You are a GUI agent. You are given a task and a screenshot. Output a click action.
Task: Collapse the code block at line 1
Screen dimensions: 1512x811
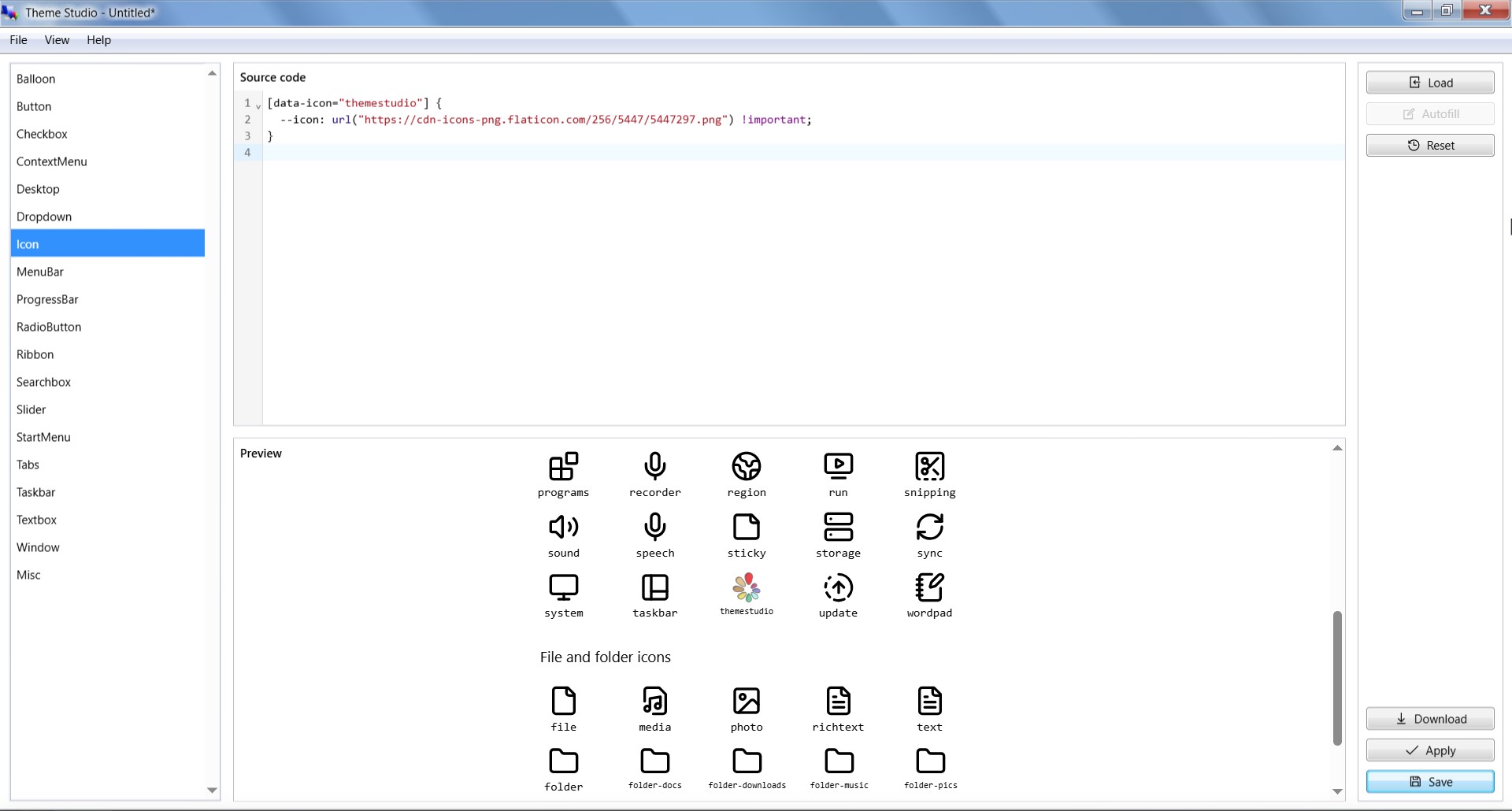(x=259, y=105)
